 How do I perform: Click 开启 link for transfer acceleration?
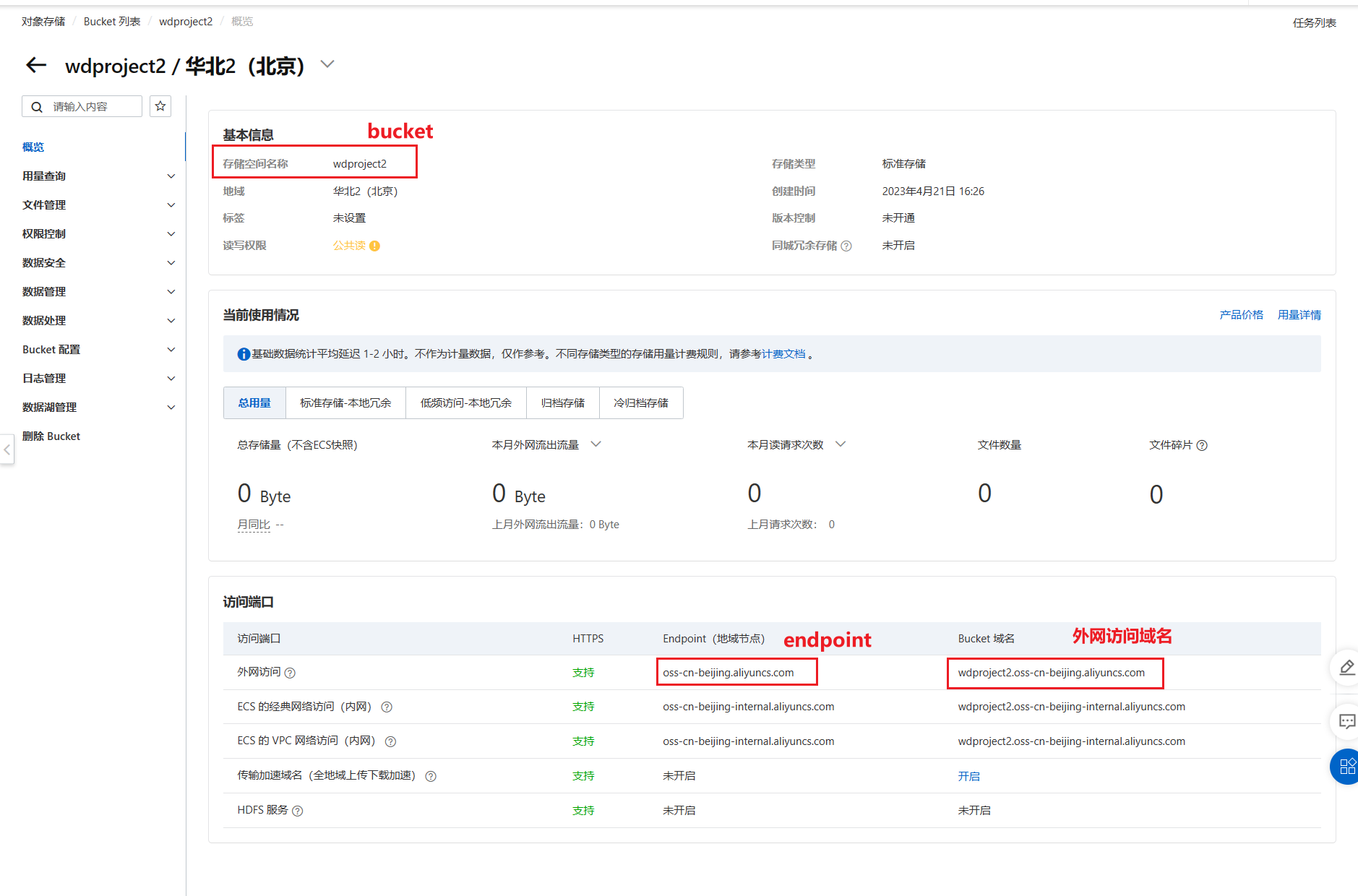click(969, 776)
